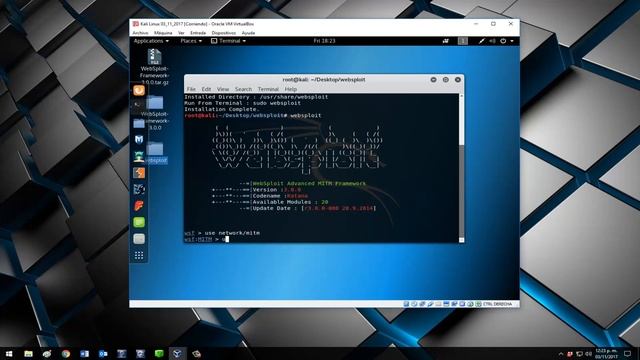Screen dimensions: 640x360
Task: Click the terminal scrollbar down arrow
Action: [461, 240]
